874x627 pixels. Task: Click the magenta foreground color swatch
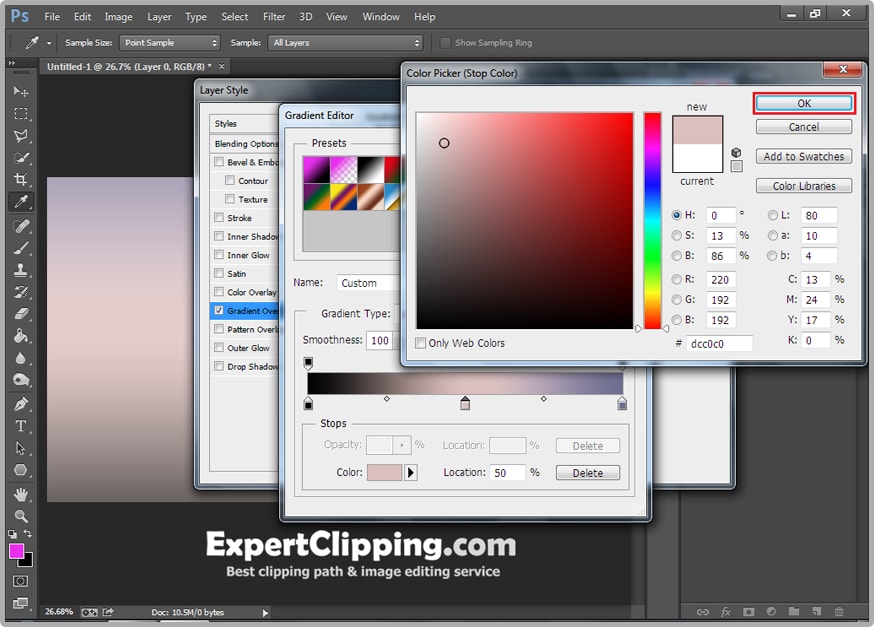17,551
